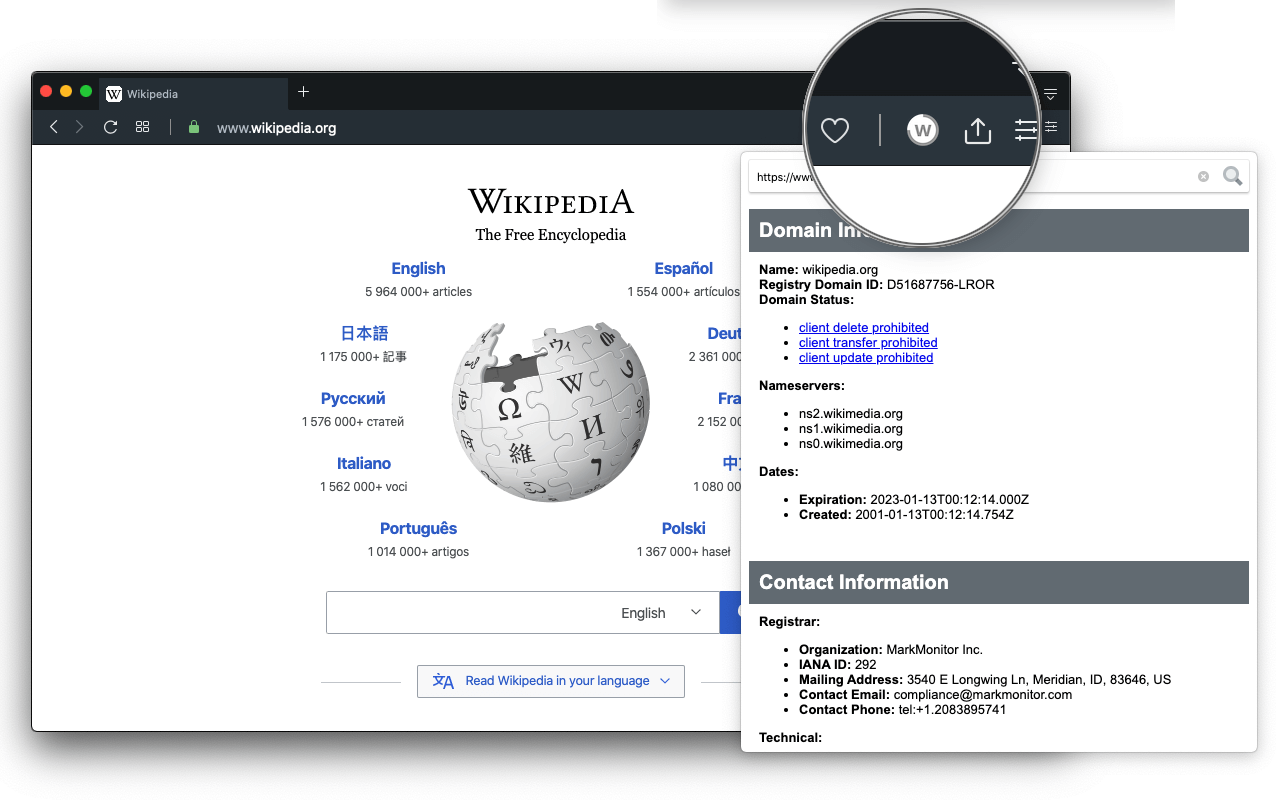Minimize the window with the yellow button
Image resolution: width=1280 pixels, height=800 pixels.
pos(66,91)
